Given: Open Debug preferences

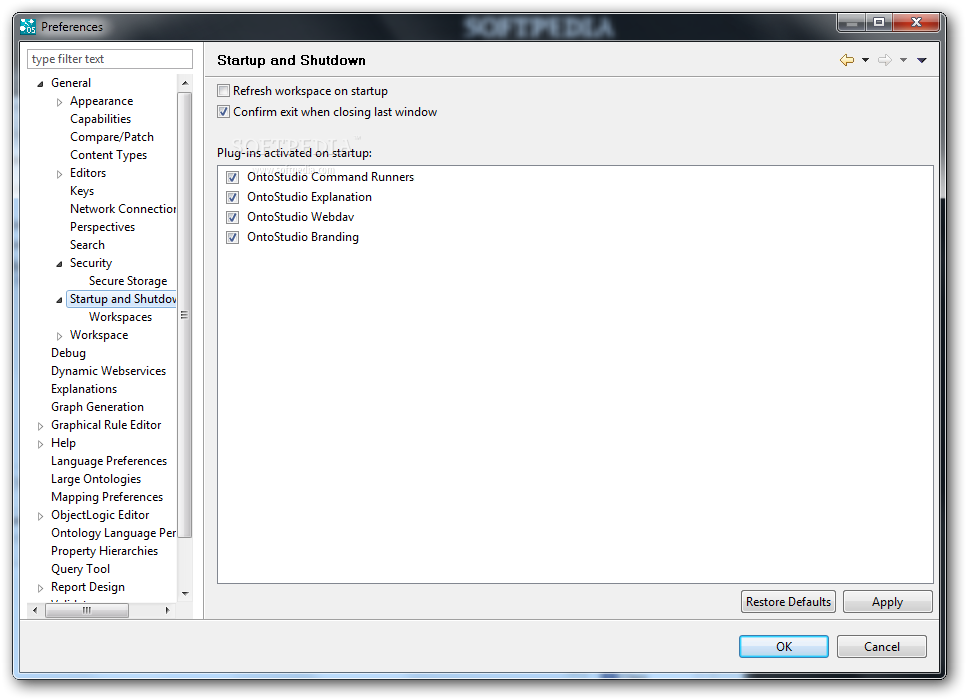Looking at the screenshot, I should tap(68, 353).
